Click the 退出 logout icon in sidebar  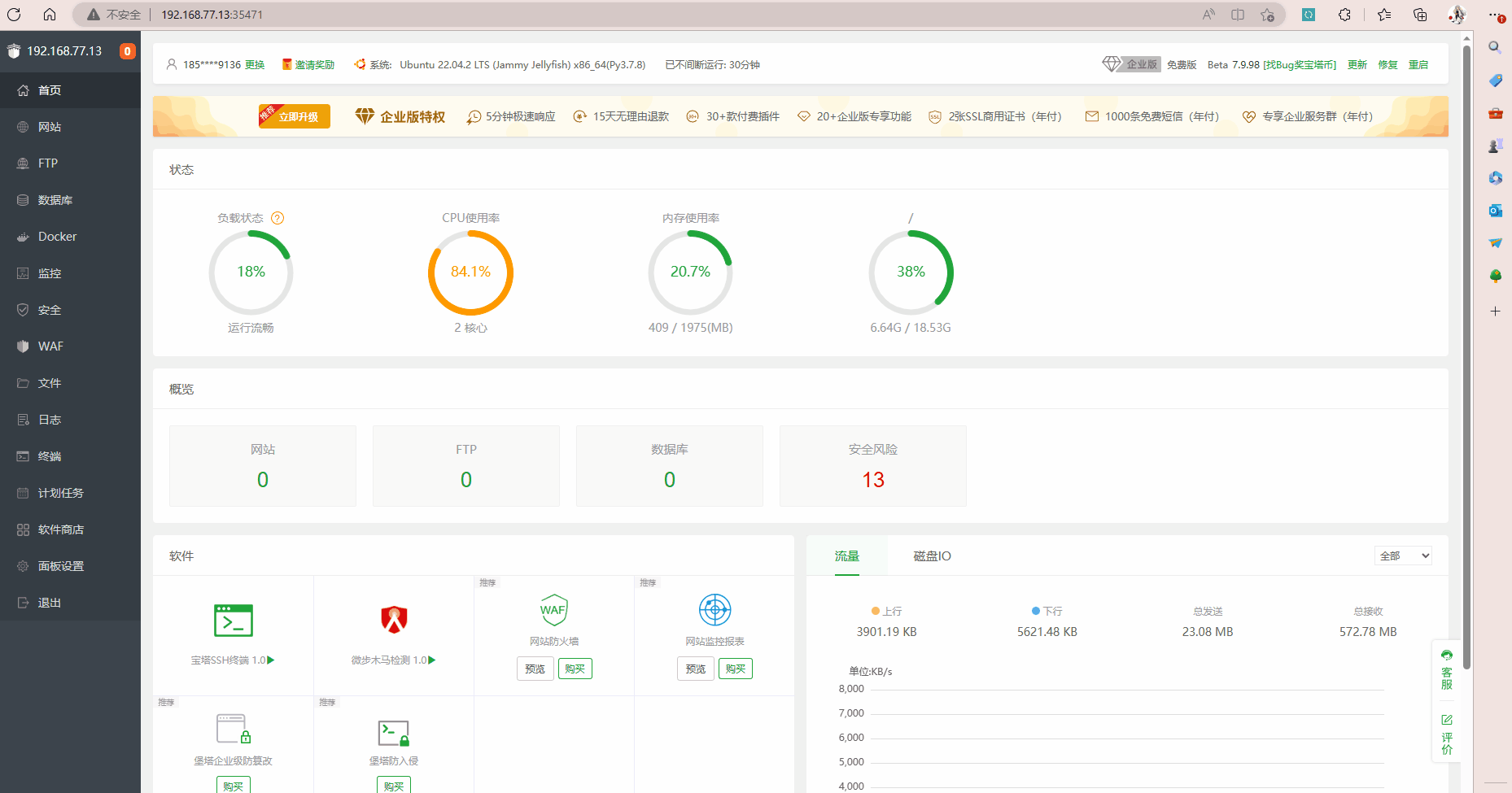(x=23, y=603)
